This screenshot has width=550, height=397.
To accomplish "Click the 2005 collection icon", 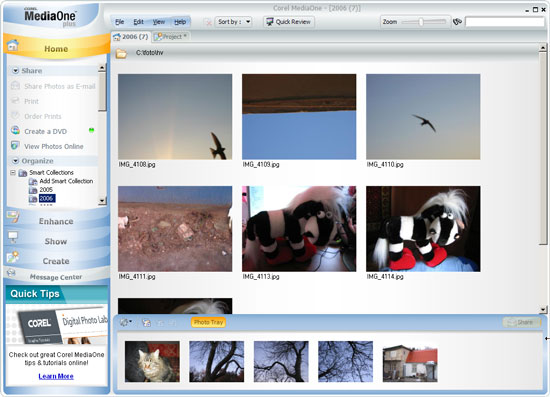I will 33,190.
